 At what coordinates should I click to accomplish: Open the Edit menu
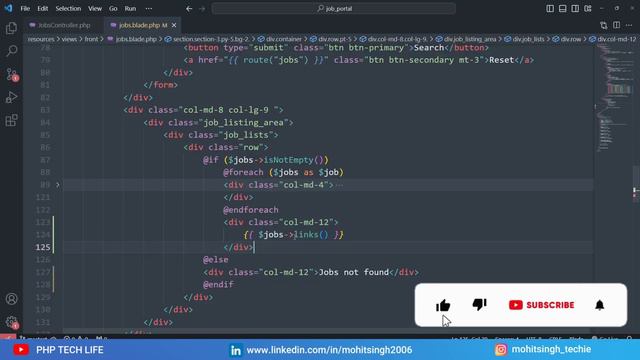click(42, 8)
